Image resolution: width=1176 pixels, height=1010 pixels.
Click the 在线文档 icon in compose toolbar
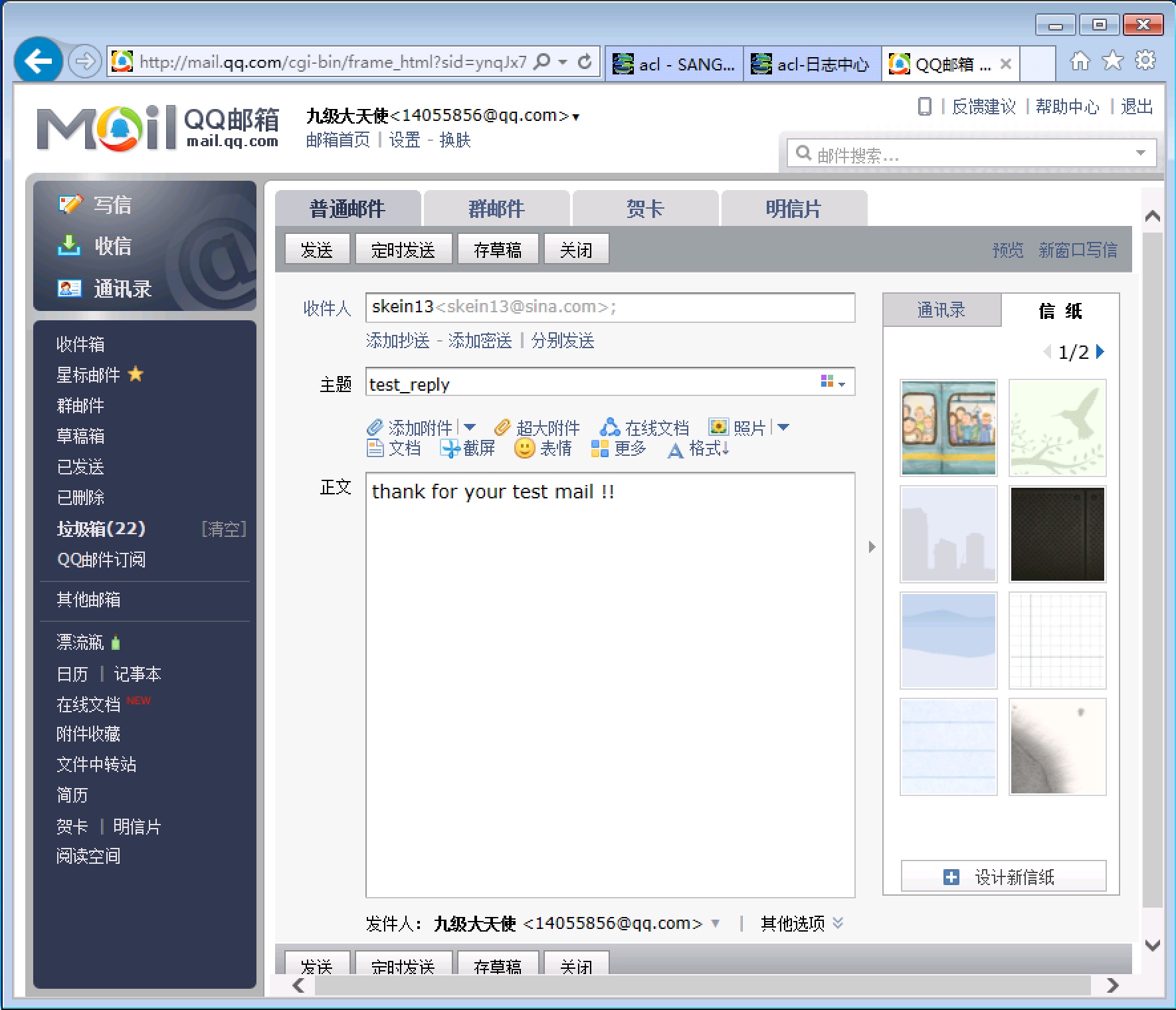[x=610, y=427]
